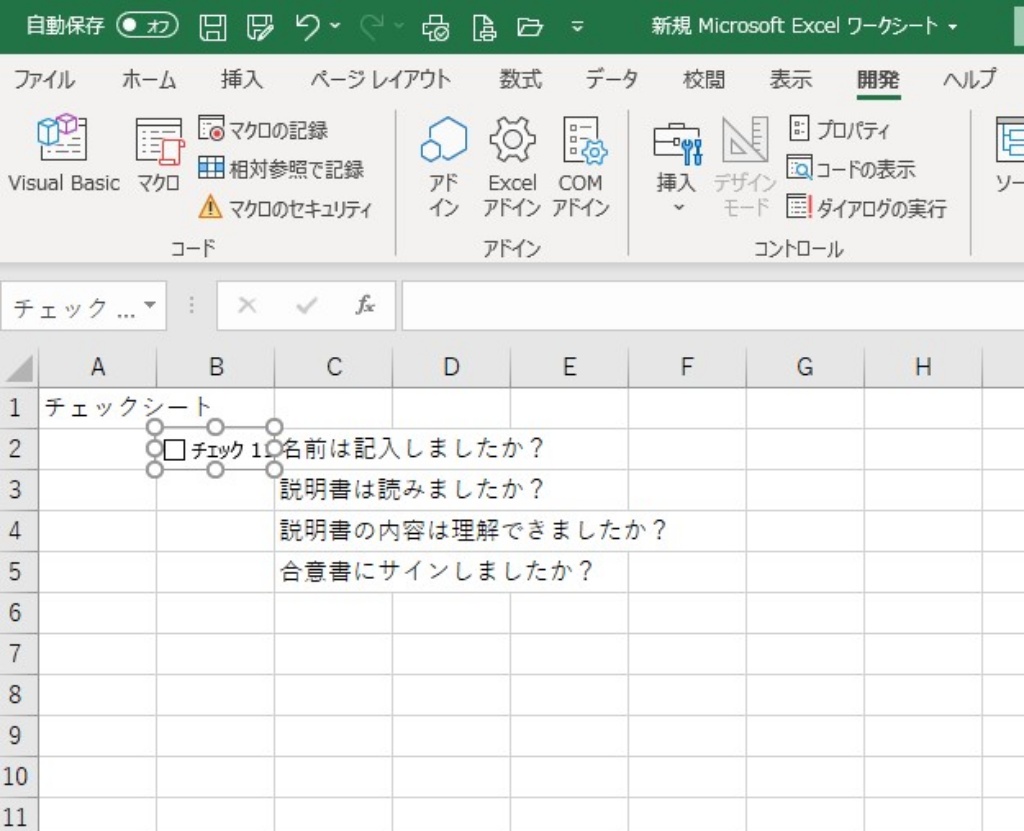Click the formula bar Cancel X icon
The image size is (1024, 831).
(x=247, y=305)
